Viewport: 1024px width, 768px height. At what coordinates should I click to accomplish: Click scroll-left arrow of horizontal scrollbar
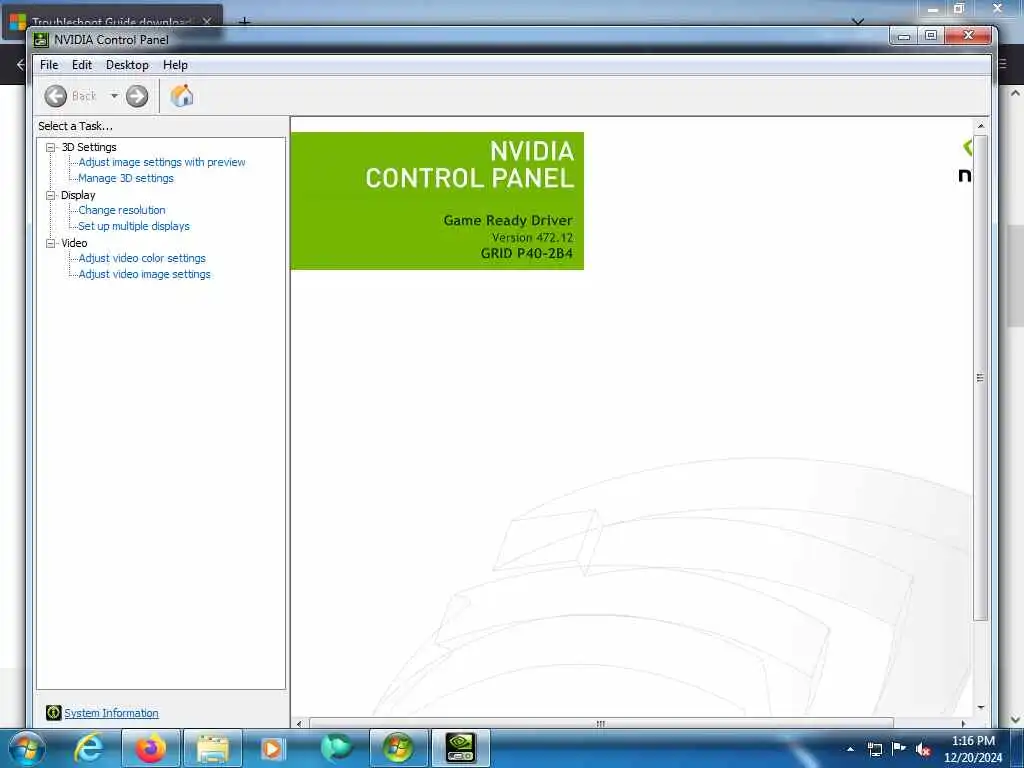click(299, 724)
